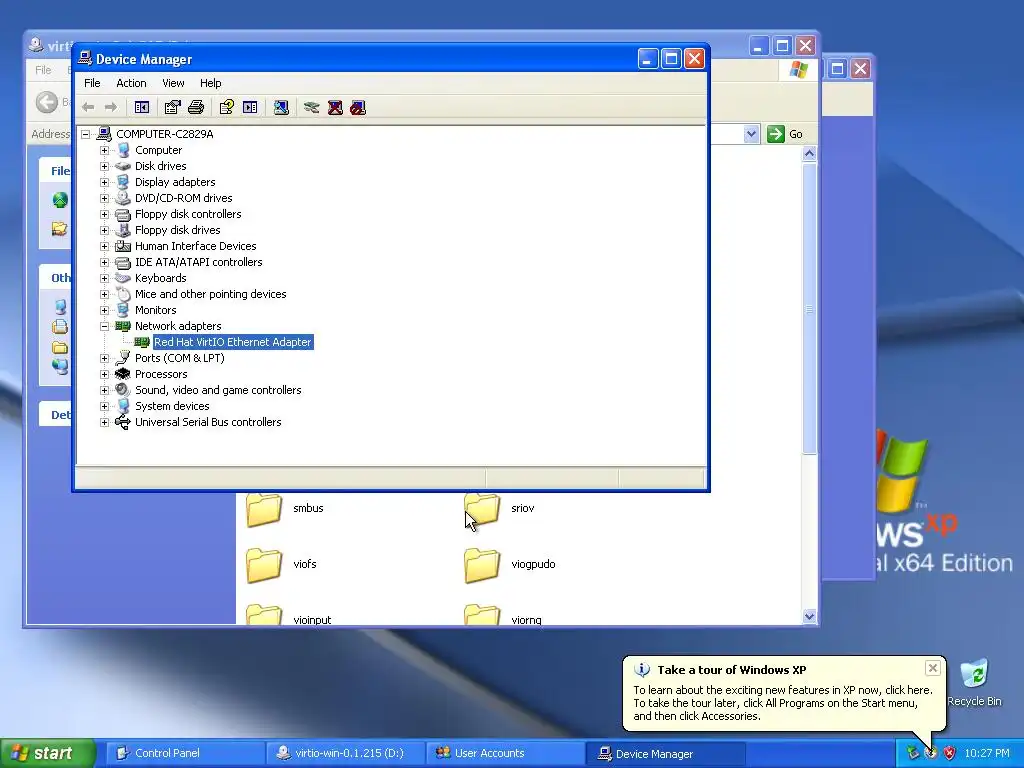The height and width of the screenshot is (768, 1024).
Task: Click Explorer scrollbar down arrow
Action: [x=809, y=616]
